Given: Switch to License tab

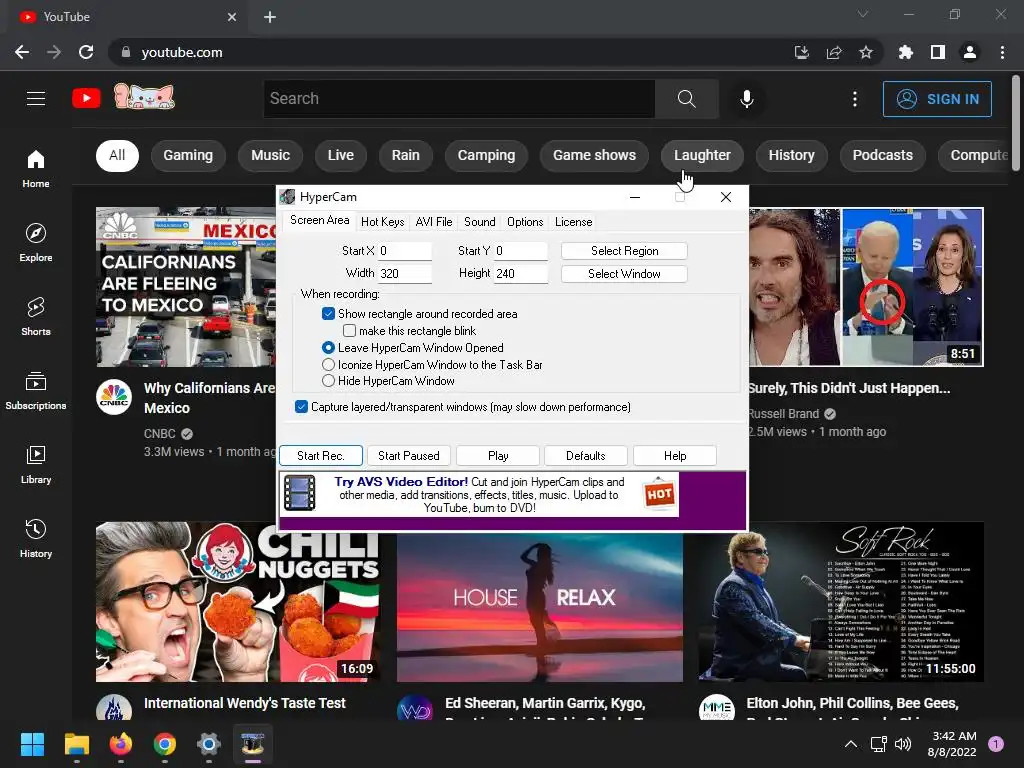Looking at the screenshot, I should pyautogui.click(x=573, y=222).
